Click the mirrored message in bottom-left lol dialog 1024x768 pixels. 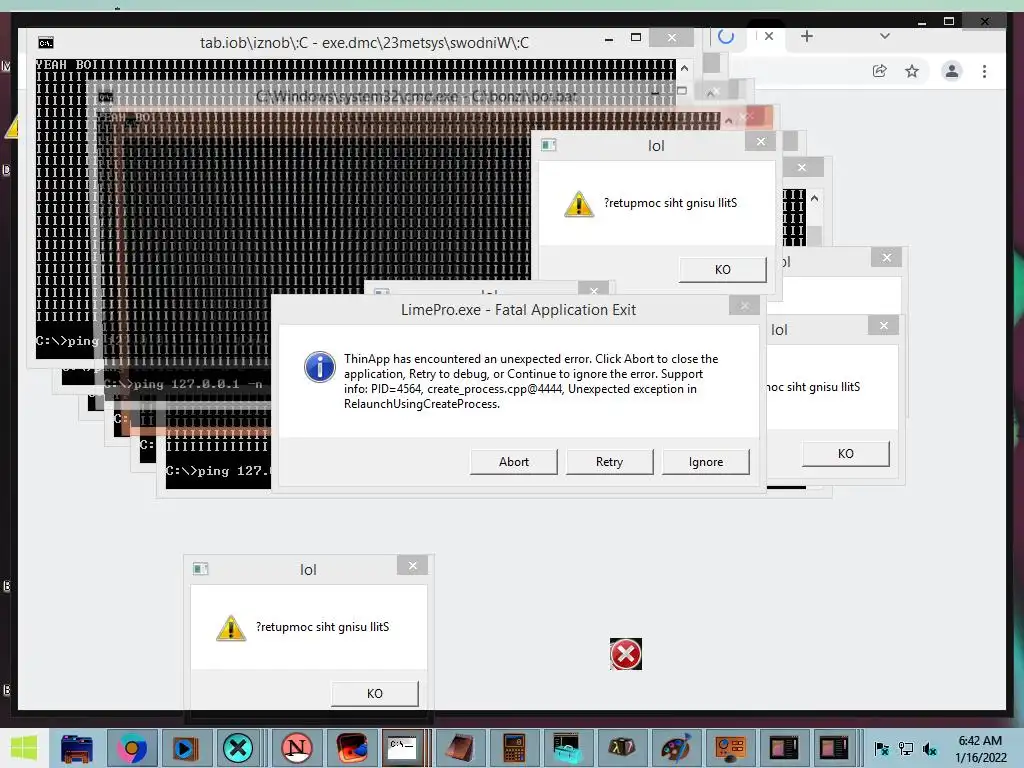pyautogui.click(x=323, y=627)
